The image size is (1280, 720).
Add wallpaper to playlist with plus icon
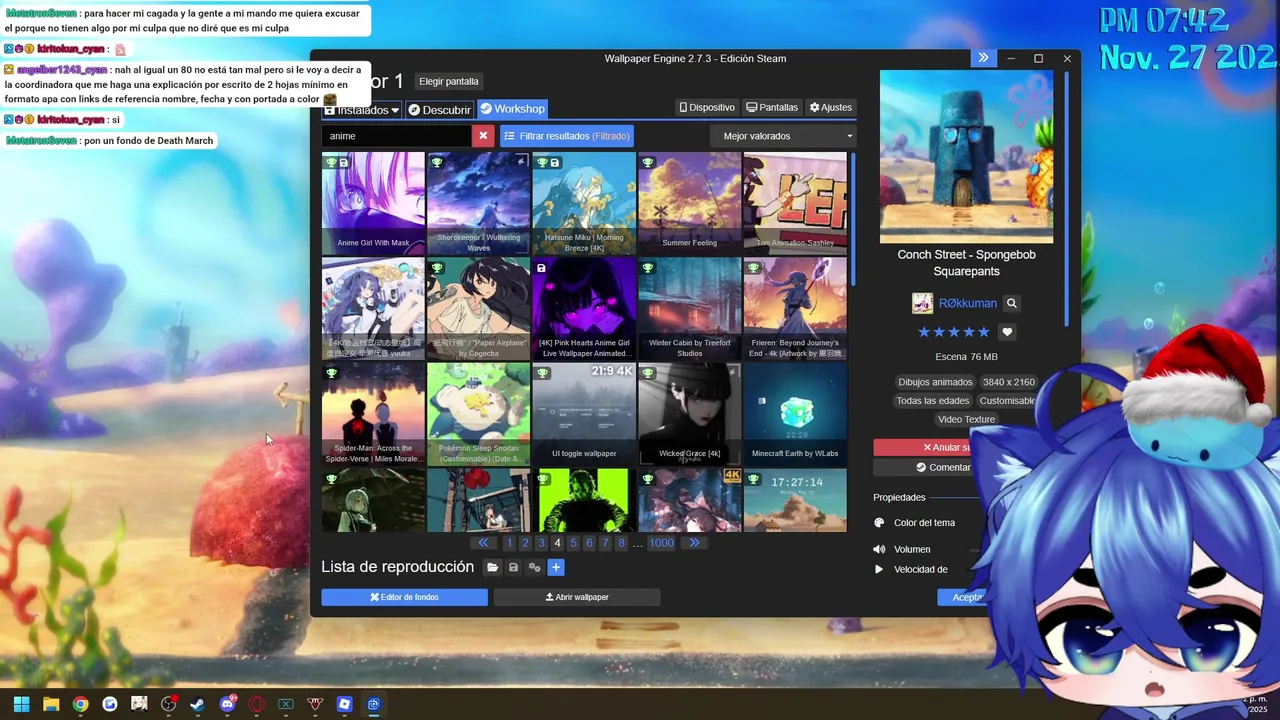click(x=556, y=567)
